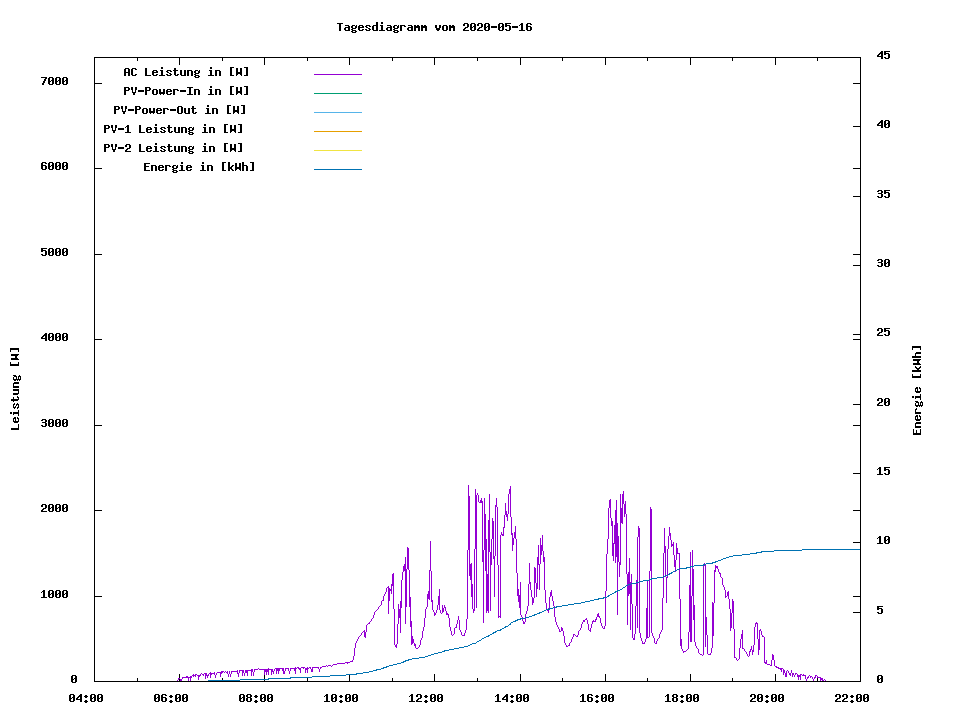Viewport: 960px width, 720px height.
Task: Select the PV-Power-In in [W] legend label
Action: coord(193,91)
